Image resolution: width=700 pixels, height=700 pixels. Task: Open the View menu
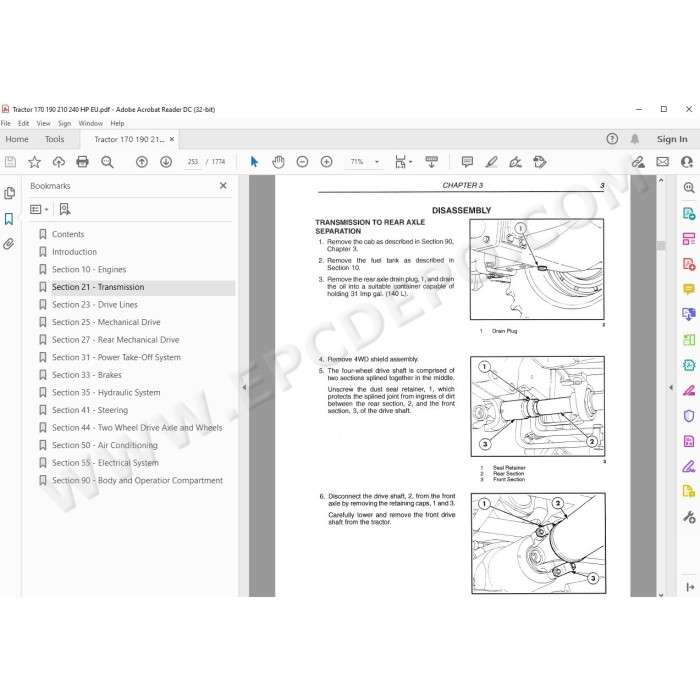tap(43, 123)
